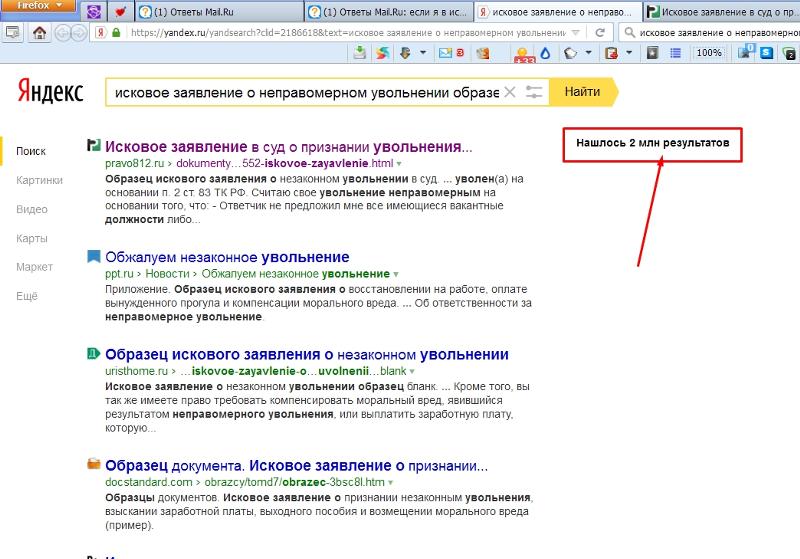The width and height of the screenshot is (800, 559).
Task: Click the Yandex search query input
Action: pos(306,92)
